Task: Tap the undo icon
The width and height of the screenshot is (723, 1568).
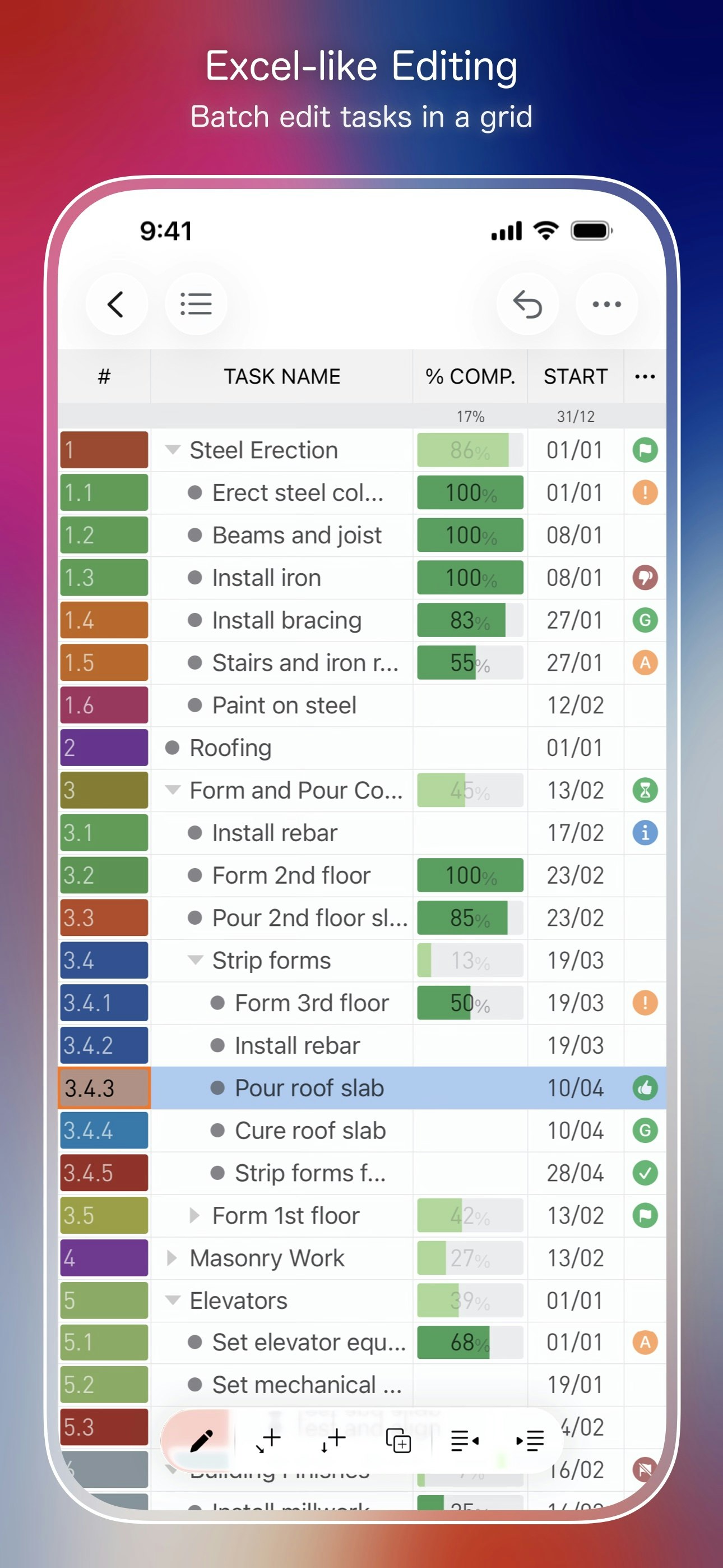Action: [527, 304]
